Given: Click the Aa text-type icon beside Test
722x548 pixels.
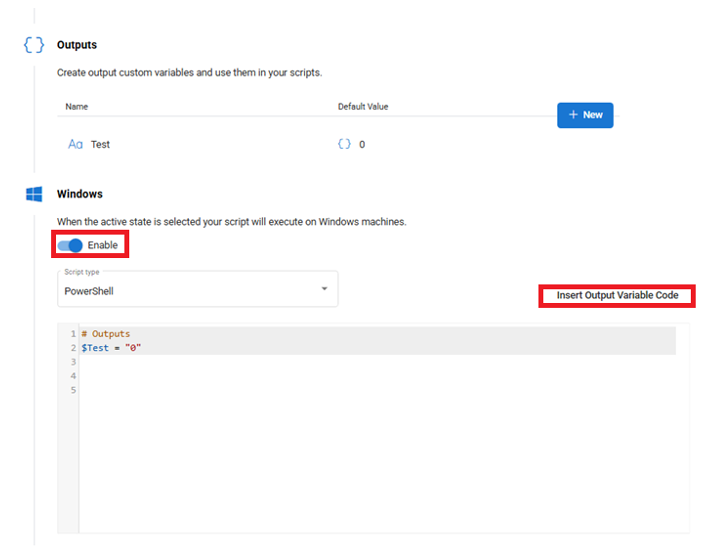Looking at the screenshot, I should [x=75, y=144].
